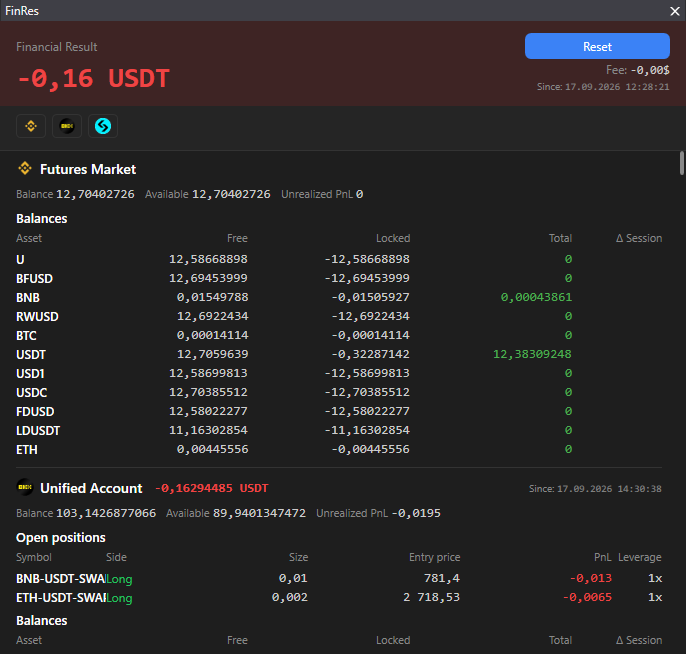
Task: Close the FinRes window
Action: (675, 11)
